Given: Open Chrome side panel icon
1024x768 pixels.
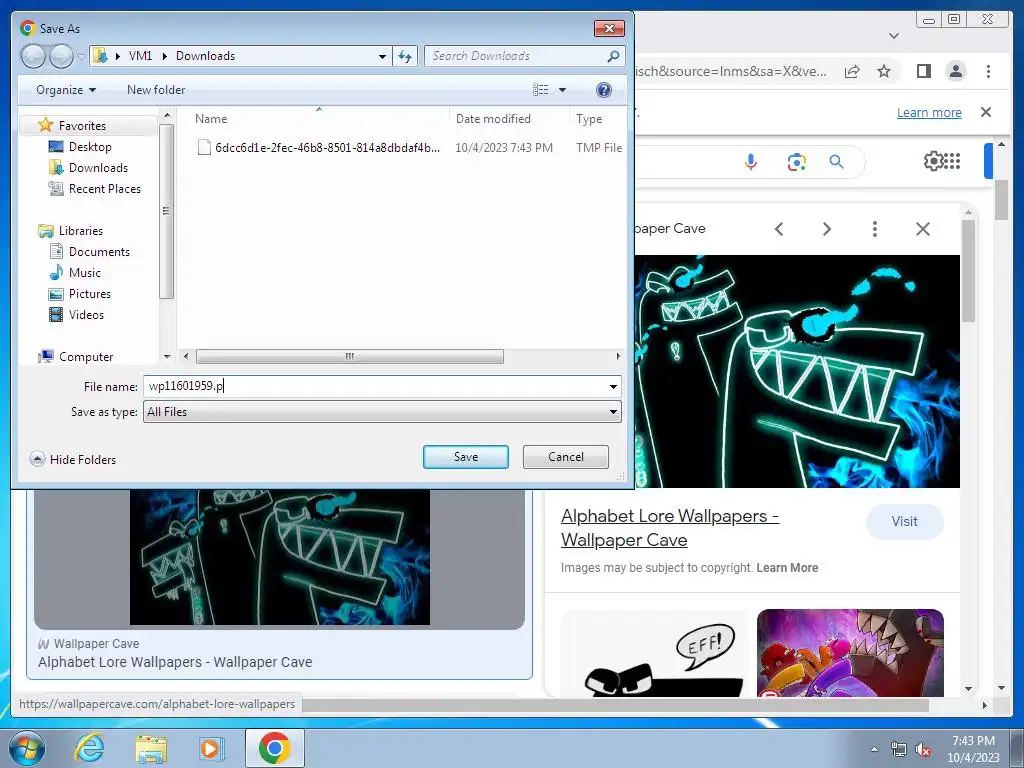Looking at the screenshot, I should click(x=923, y=71).
